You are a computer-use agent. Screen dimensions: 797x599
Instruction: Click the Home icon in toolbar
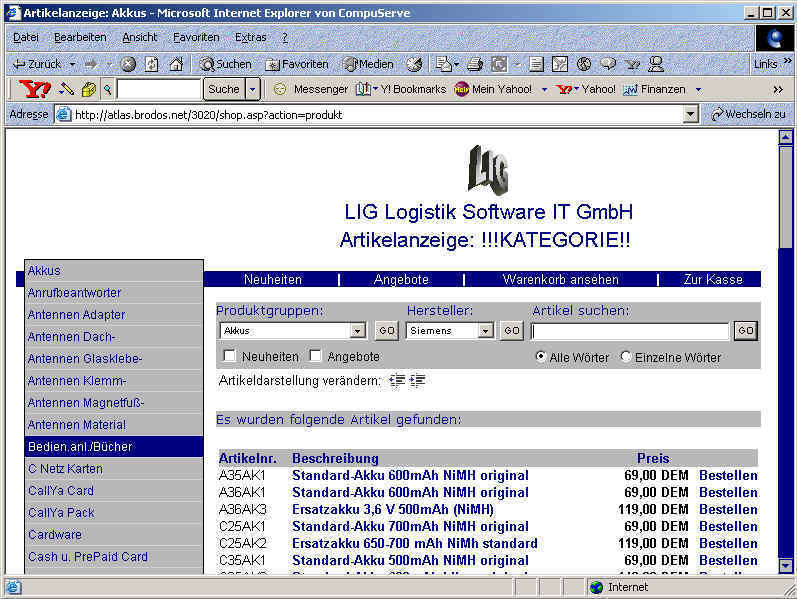[x=176, y=64]
